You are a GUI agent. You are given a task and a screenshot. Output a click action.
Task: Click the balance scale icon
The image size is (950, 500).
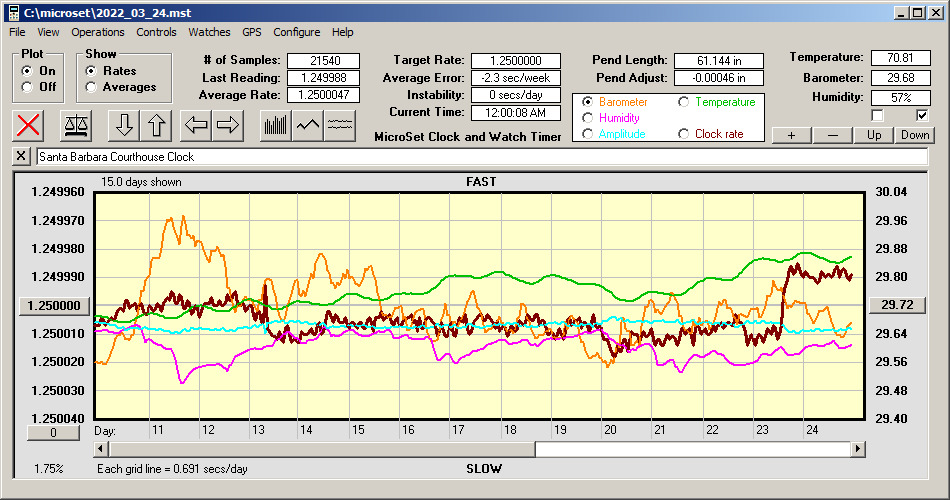click(75, 125)
